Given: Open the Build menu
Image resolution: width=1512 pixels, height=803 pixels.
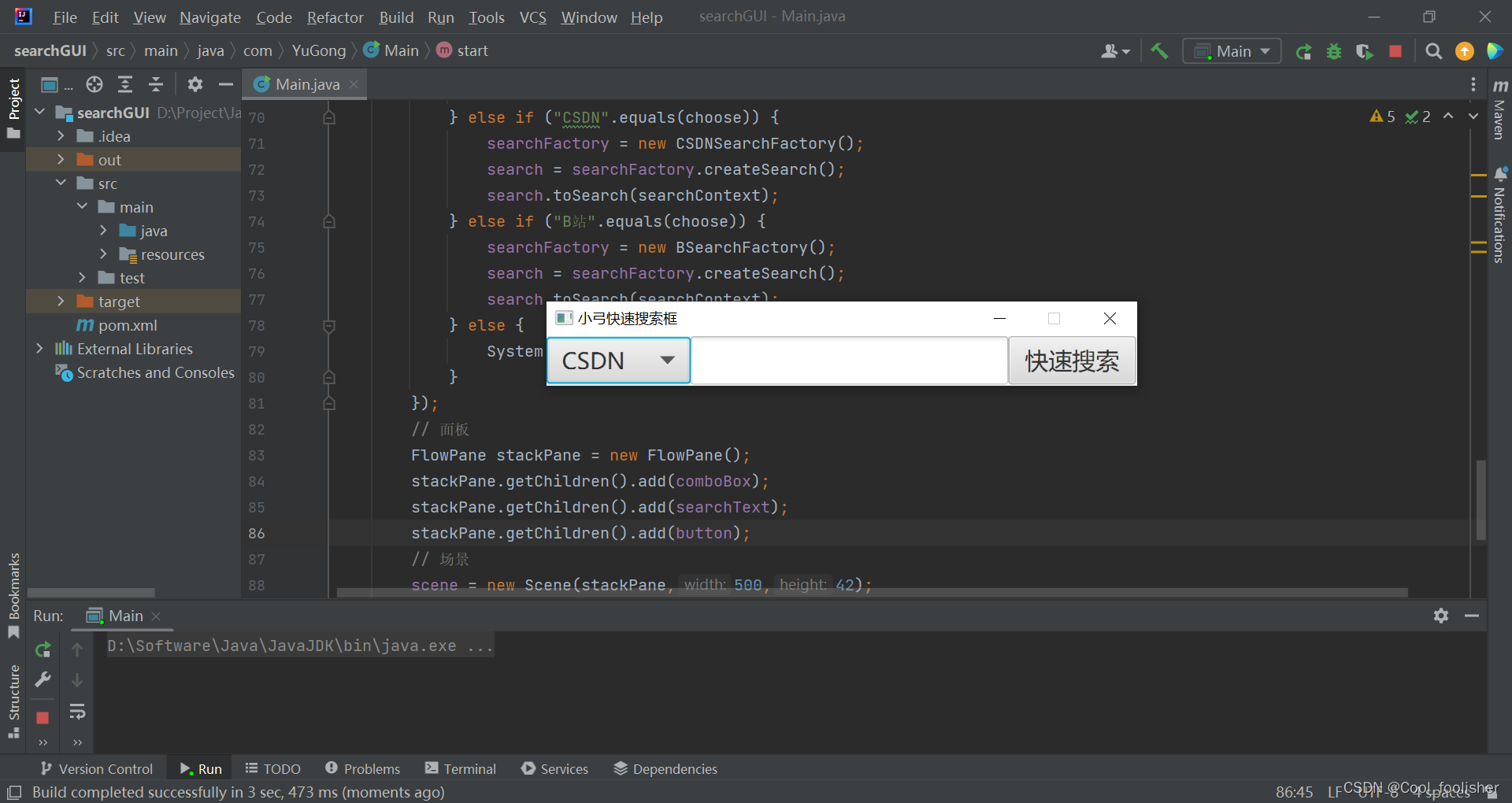Looking at the screenshot, I should click(x=396, y=17).
